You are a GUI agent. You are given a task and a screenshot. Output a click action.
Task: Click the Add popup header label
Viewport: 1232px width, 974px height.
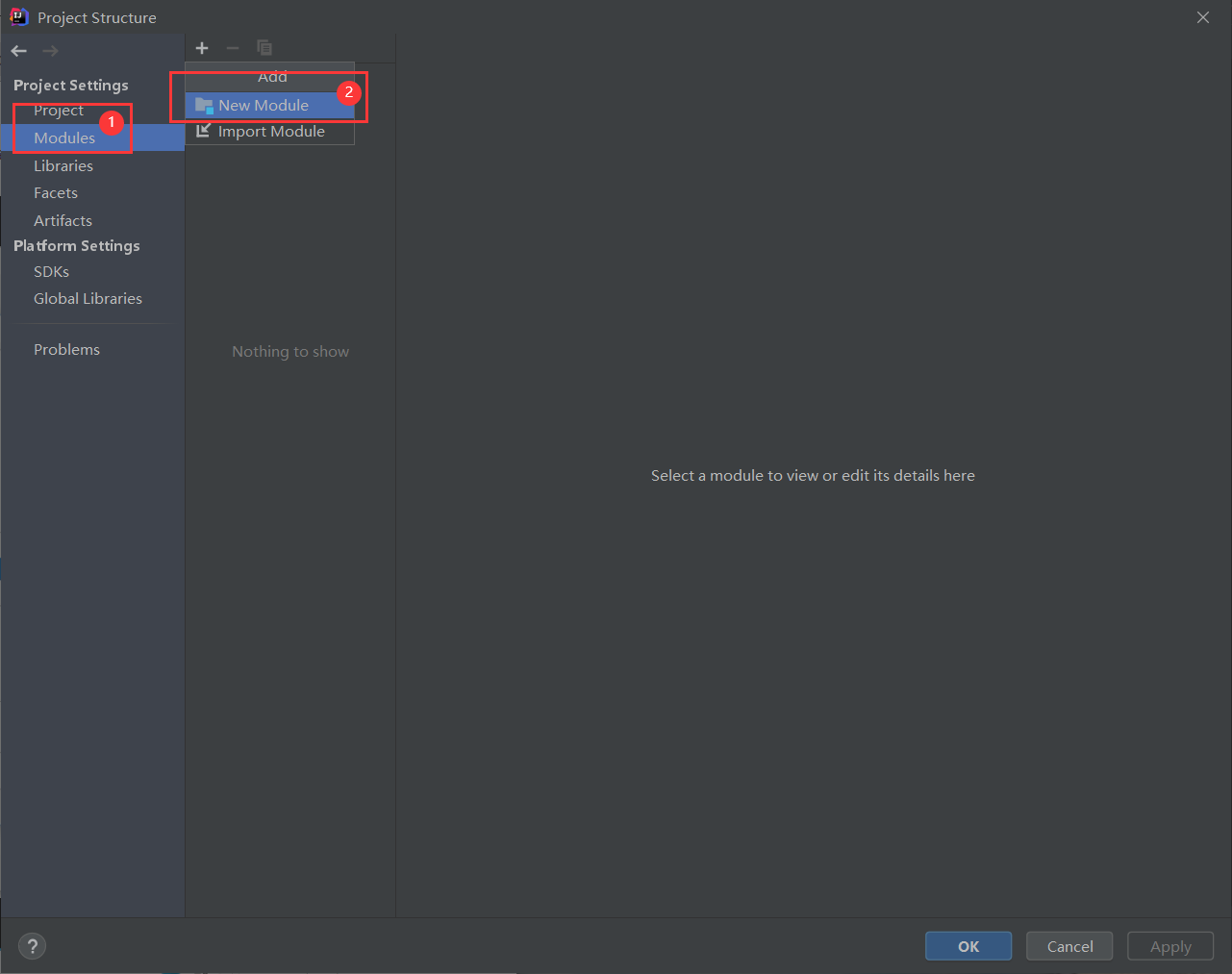272,77
